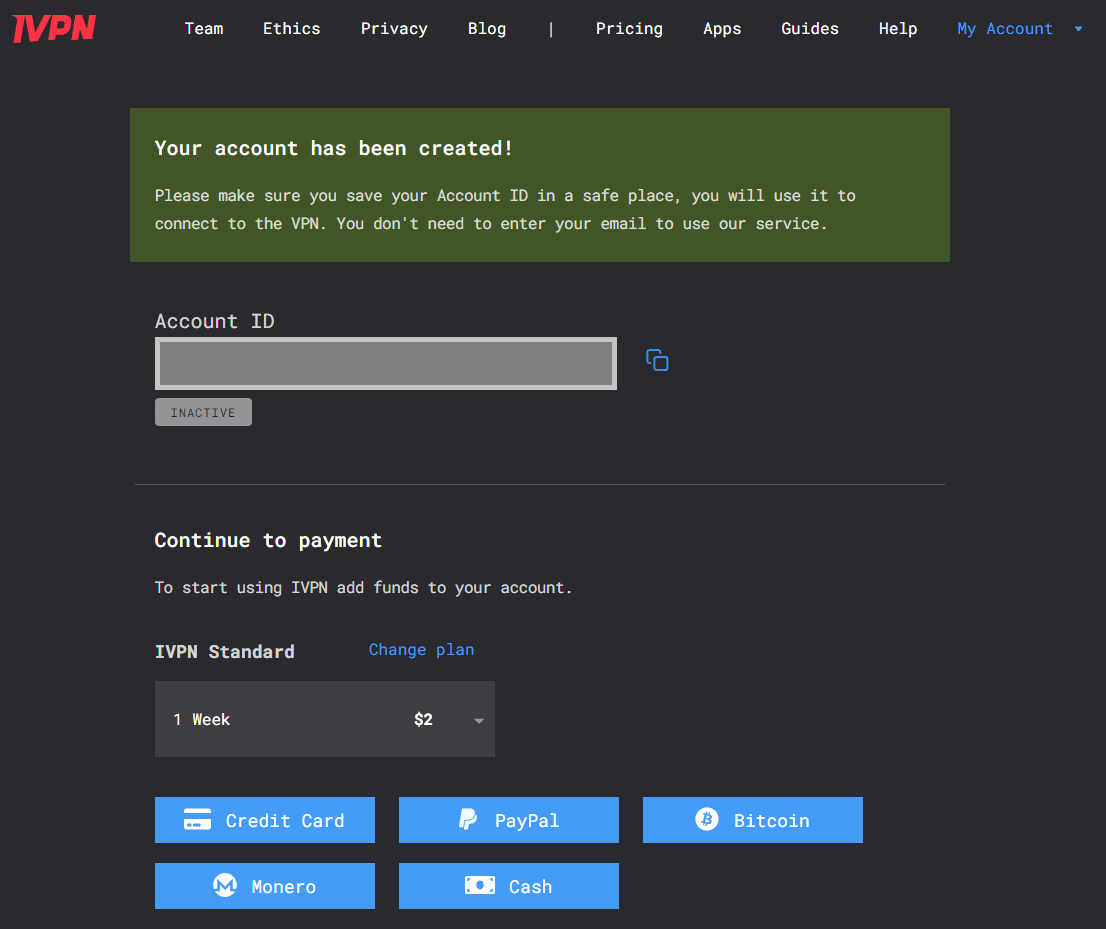This screenshot has height=929, width=1106.
Task: Open the My Account menu
Action: pos(1019,29)
